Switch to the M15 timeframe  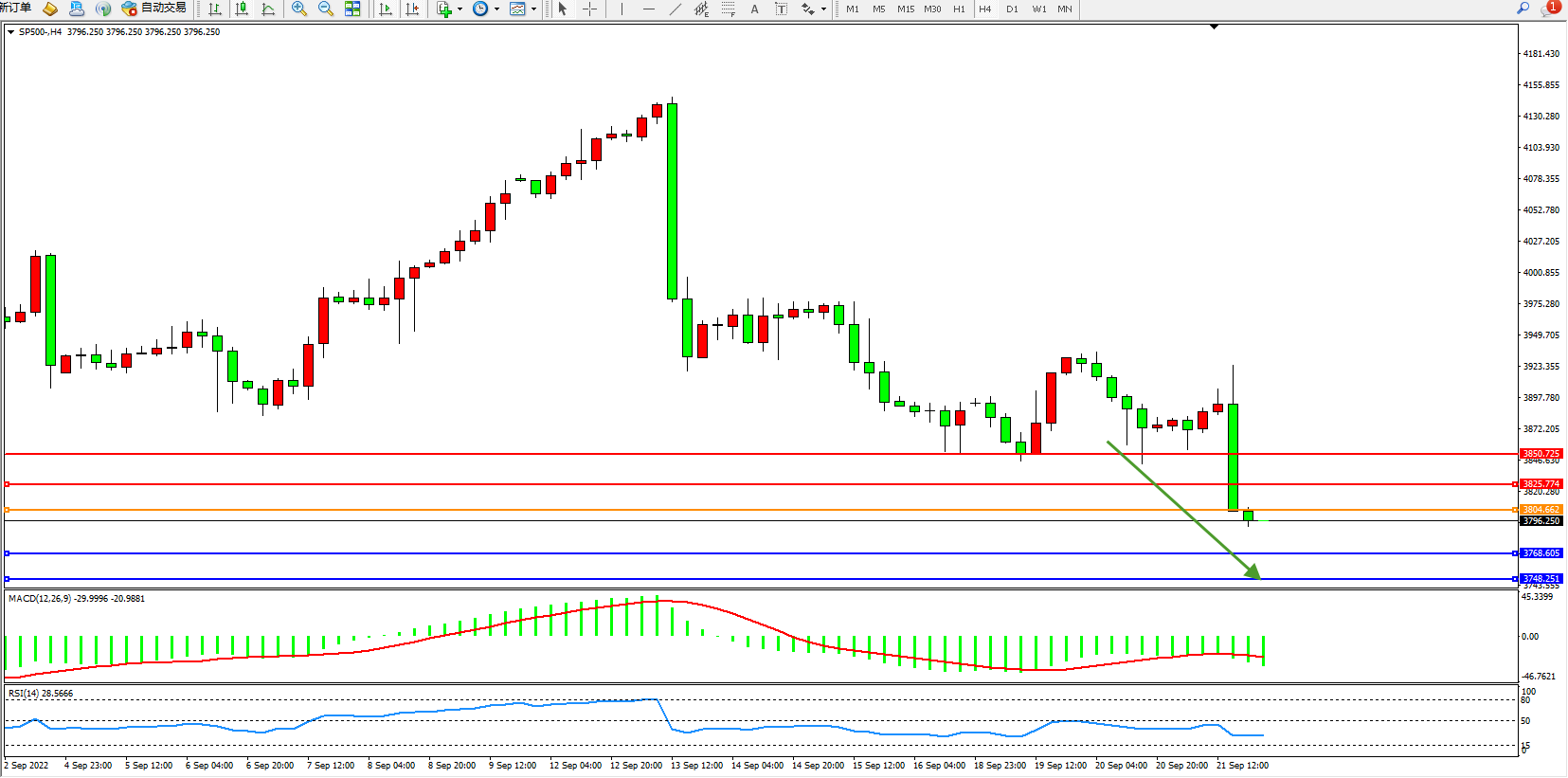(x=906, y=9)
